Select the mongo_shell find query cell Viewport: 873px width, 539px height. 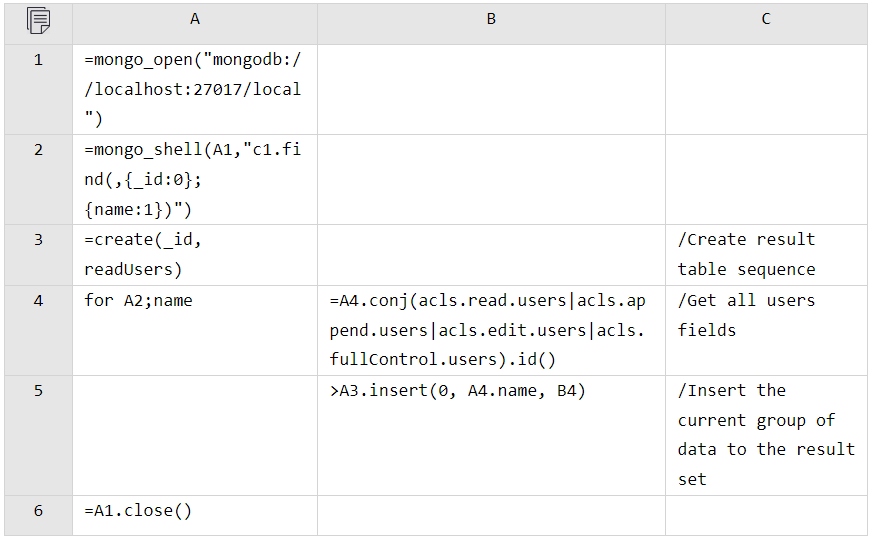pos(195,179)
